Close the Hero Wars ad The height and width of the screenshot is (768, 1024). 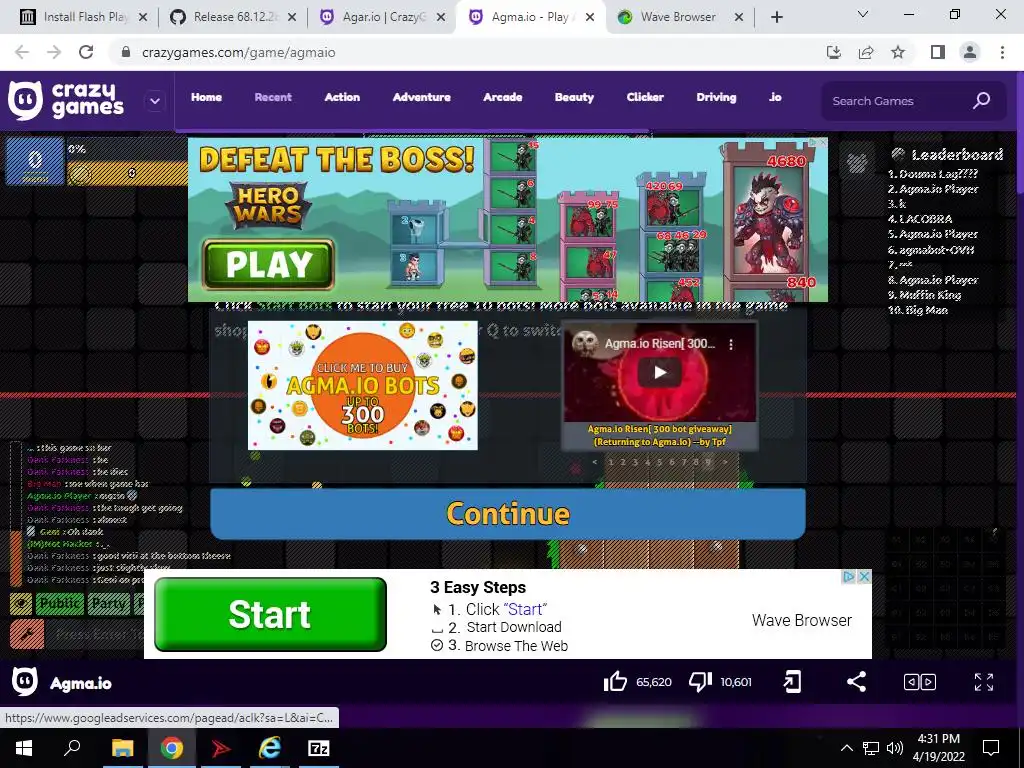point(822,142)
